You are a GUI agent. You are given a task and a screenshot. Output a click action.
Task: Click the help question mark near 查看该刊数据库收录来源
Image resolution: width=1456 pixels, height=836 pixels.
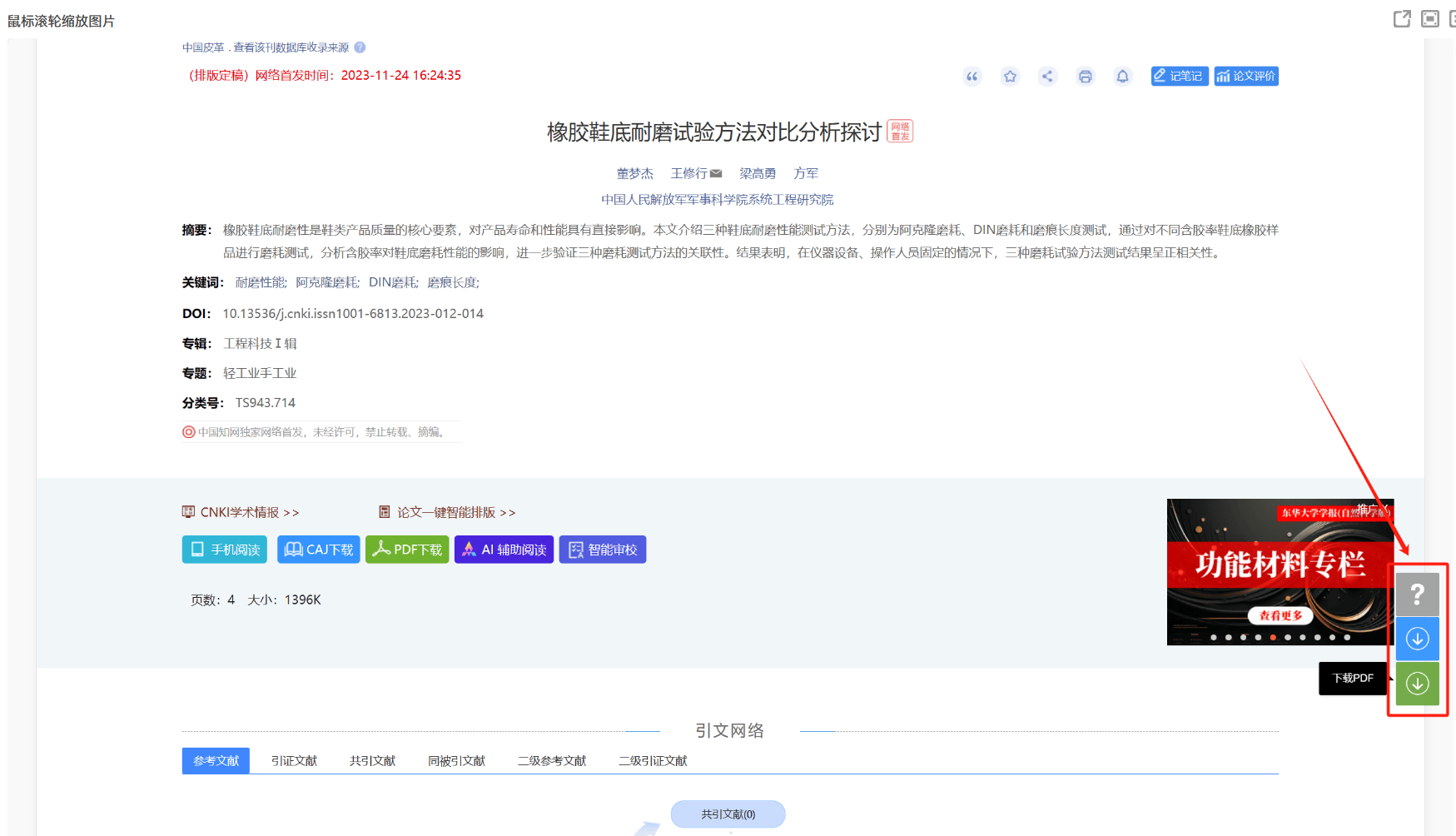359,47
